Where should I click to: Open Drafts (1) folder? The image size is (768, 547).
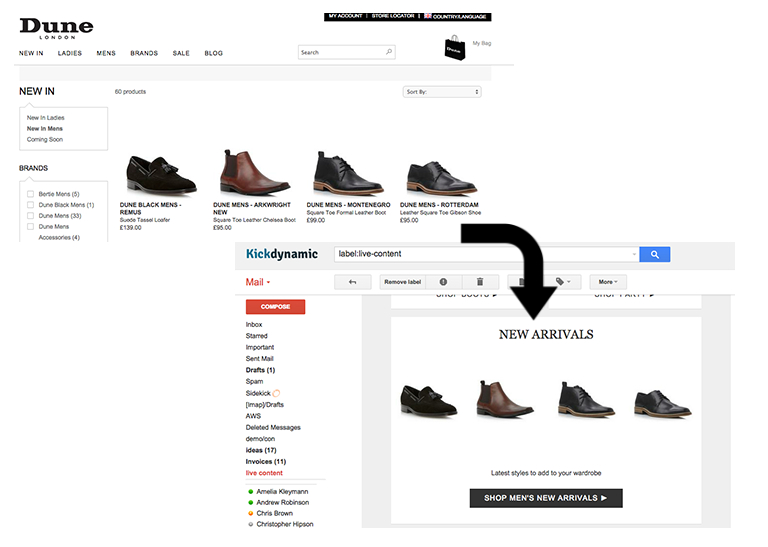(260, 370)
